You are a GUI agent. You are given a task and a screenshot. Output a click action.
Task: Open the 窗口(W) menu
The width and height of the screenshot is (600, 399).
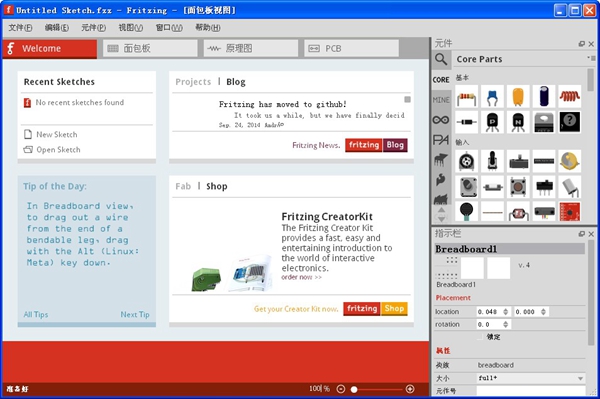pyautogui.click(x=169, y=28)
